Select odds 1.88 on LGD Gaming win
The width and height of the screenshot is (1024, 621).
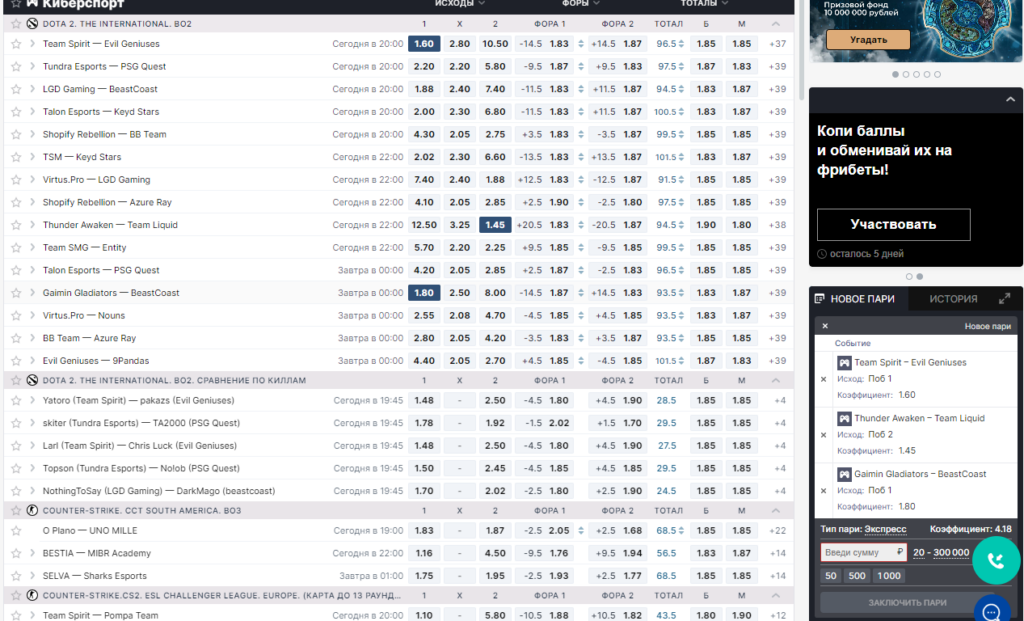pos(424,89)
